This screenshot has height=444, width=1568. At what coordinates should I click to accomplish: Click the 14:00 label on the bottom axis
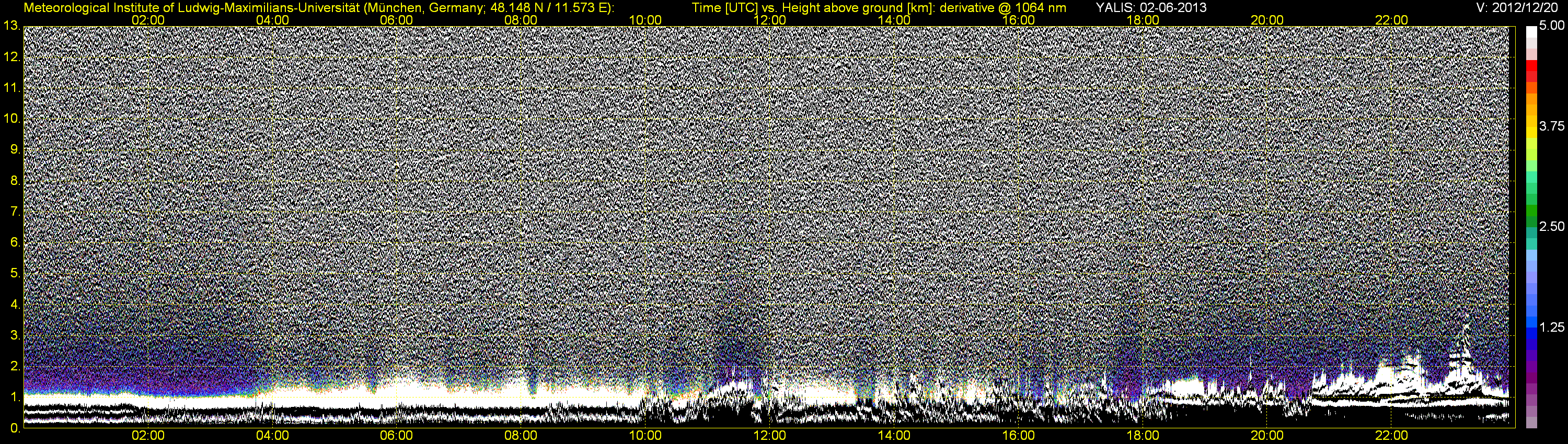(x=895, y=436)
